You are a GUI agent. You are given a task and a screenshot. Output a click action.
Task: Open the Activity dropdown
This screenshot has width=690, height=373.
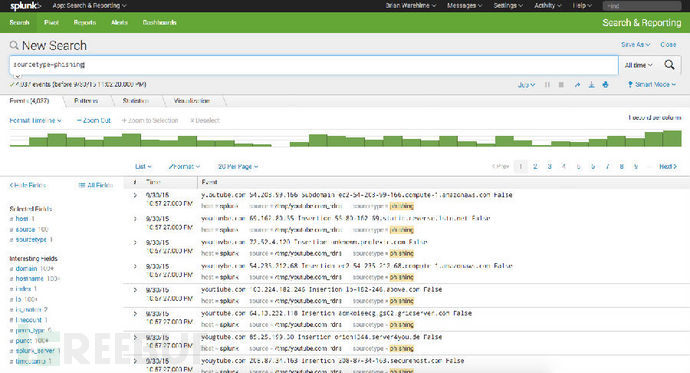click(547, 6)
